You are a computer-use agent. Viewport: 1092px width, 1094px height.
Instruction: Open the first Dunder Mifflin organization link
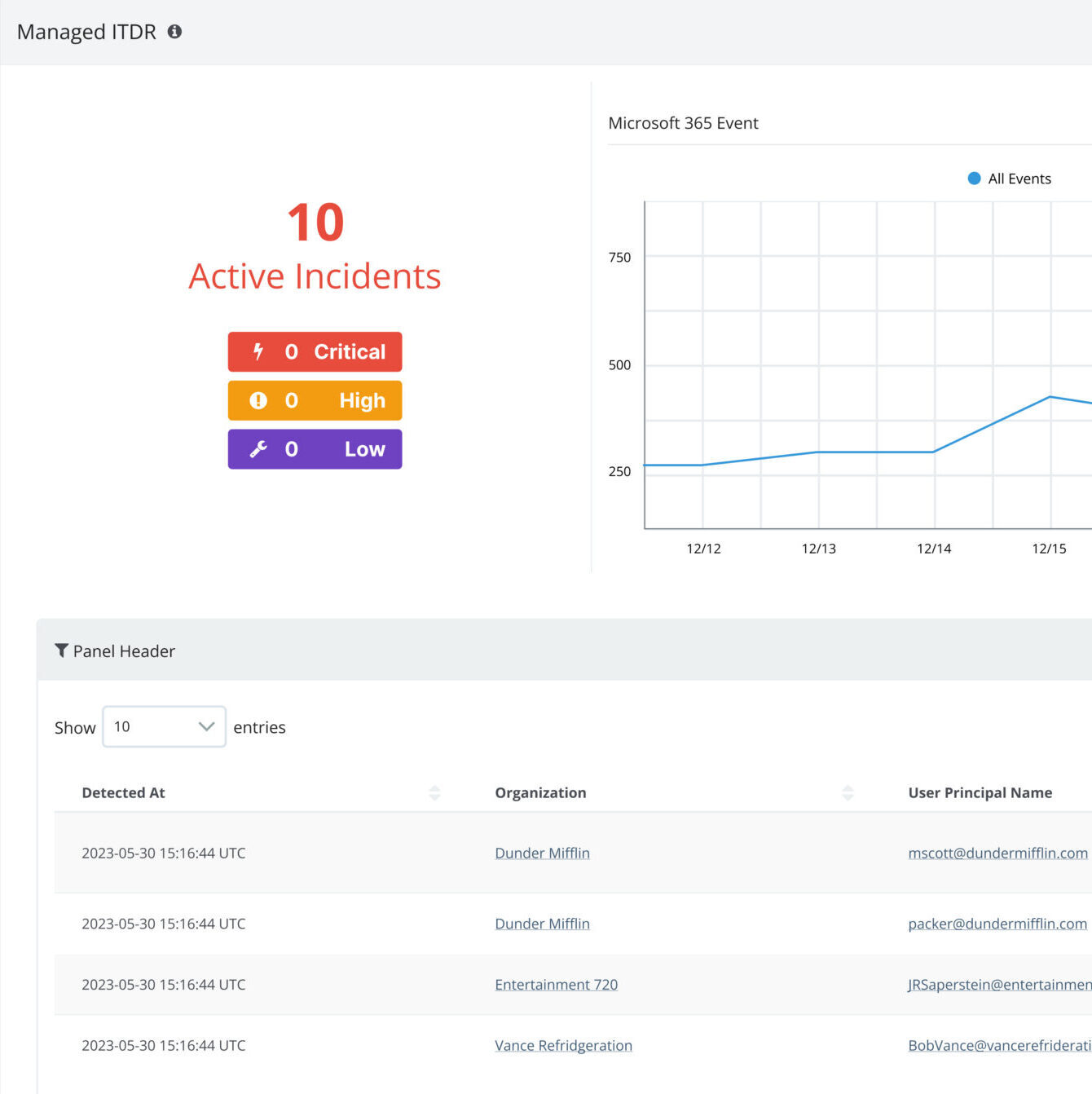coord(542,853)
